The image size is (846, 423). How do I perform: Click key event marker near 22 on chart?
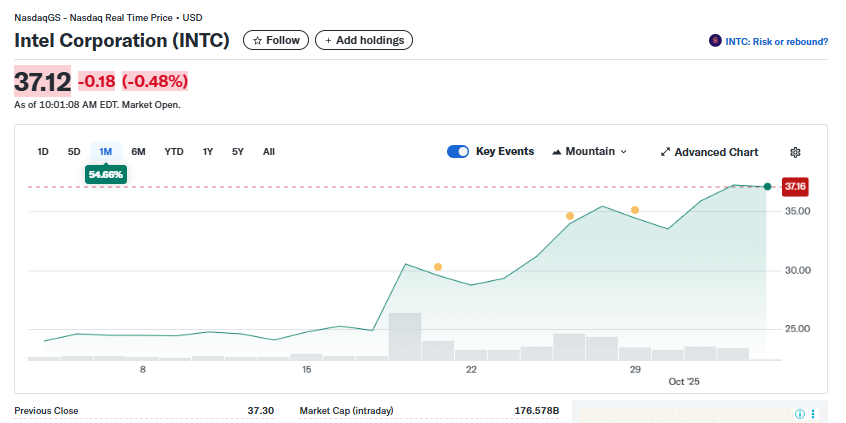(438, 267)
